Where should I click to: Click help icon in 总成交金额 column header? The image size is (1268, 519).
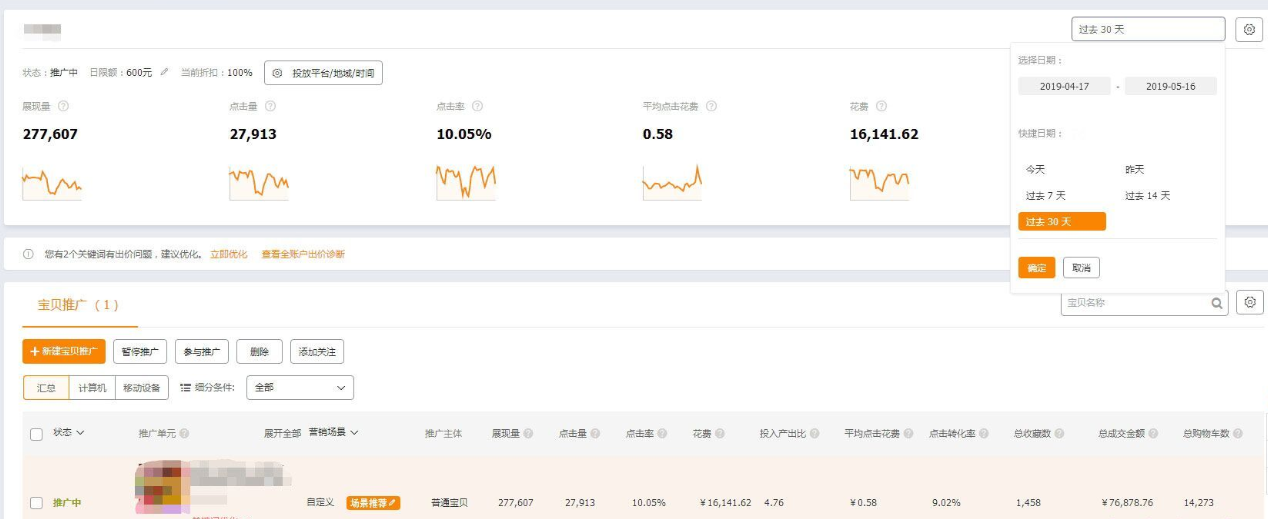click(1153, 433)
